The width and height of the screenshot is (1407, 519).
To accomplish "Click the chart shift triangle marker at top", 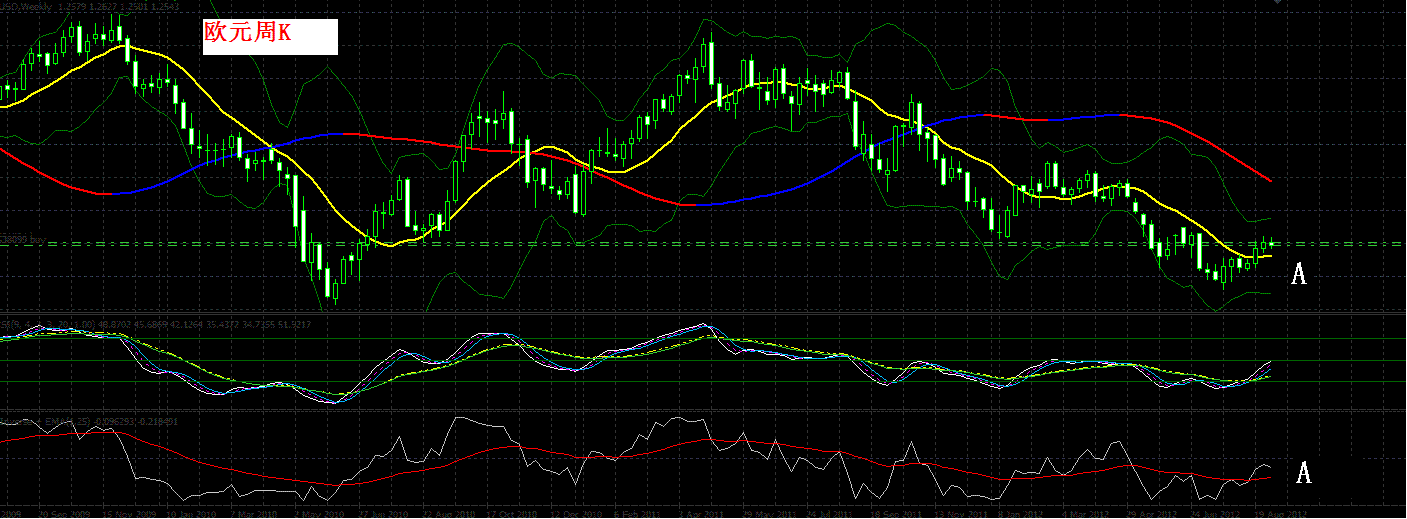I will click(1276, 3).
